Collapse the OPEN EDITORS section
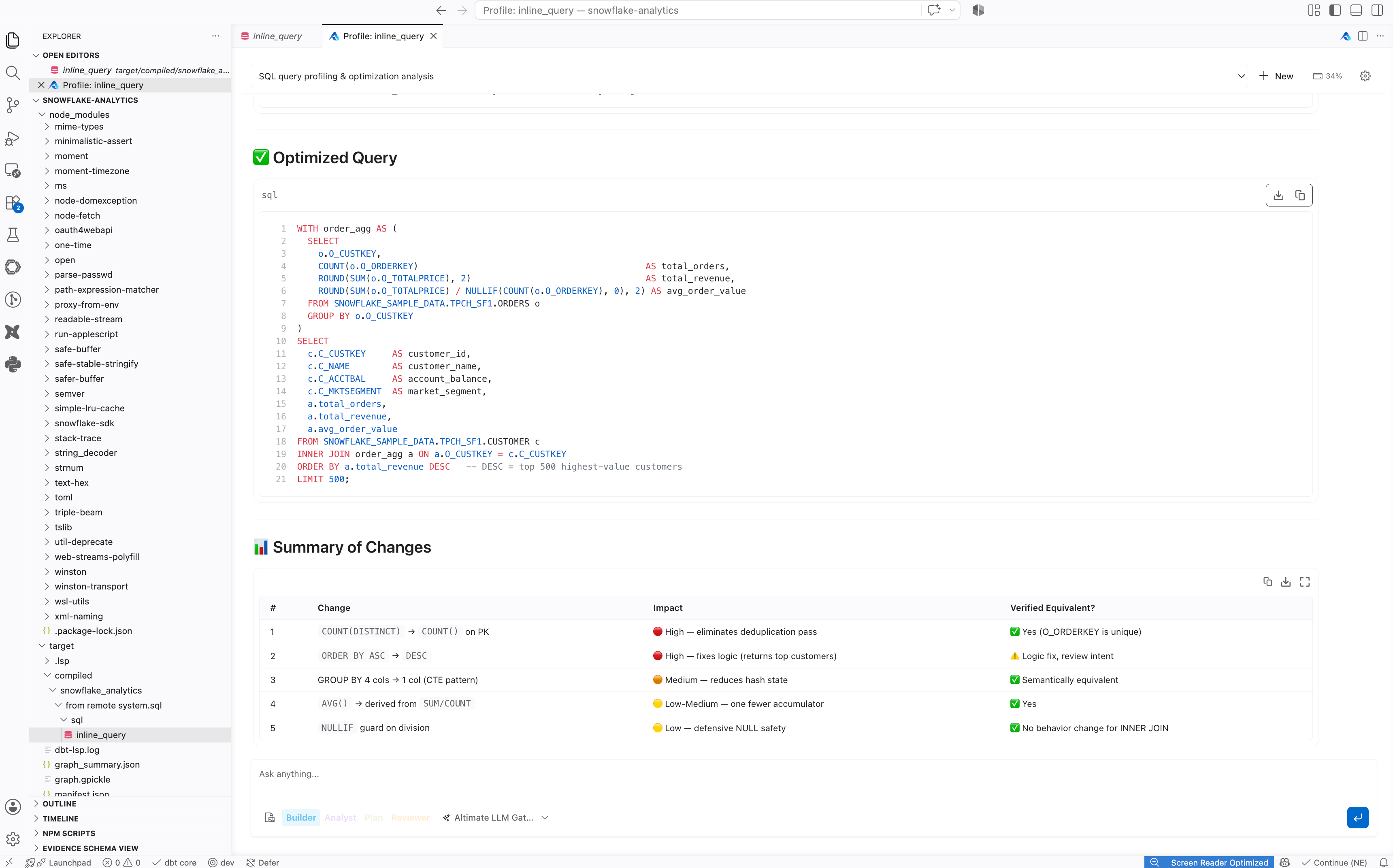This screenshot has width=1393, height=868. [x=36, y=55]
